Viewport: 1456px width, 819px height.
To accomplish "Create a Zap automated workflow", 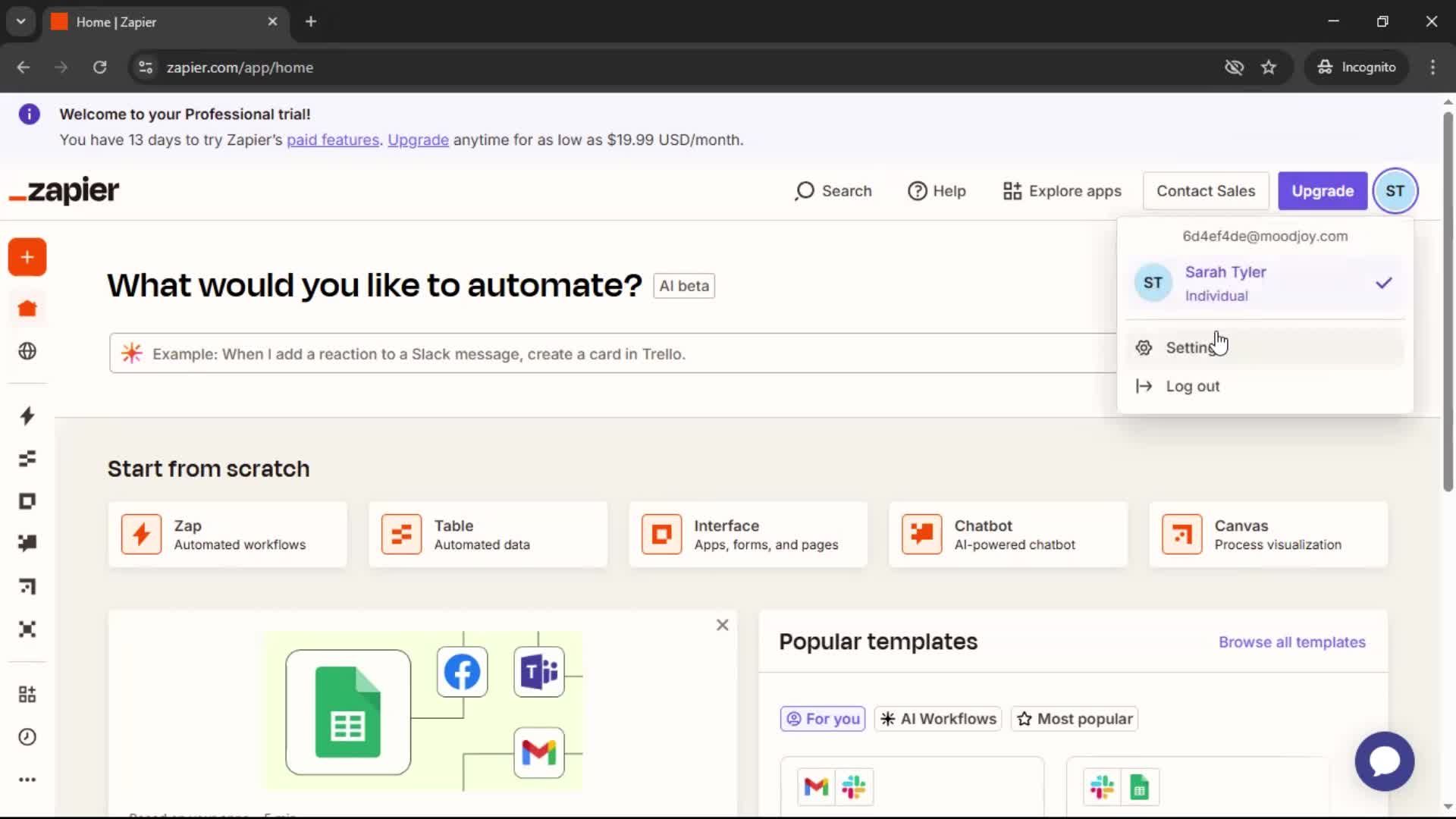I will 227,535.
